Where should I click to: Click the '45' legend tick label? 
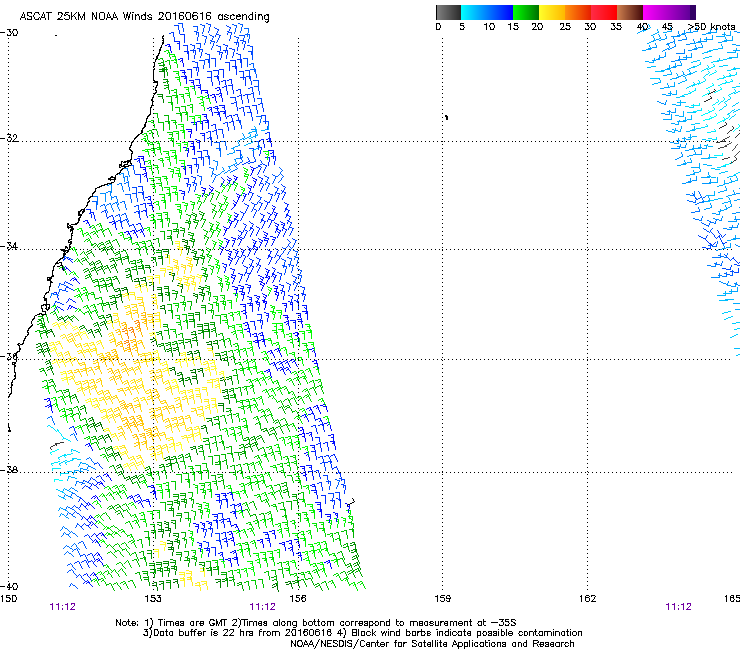click(x=667, y=27)
